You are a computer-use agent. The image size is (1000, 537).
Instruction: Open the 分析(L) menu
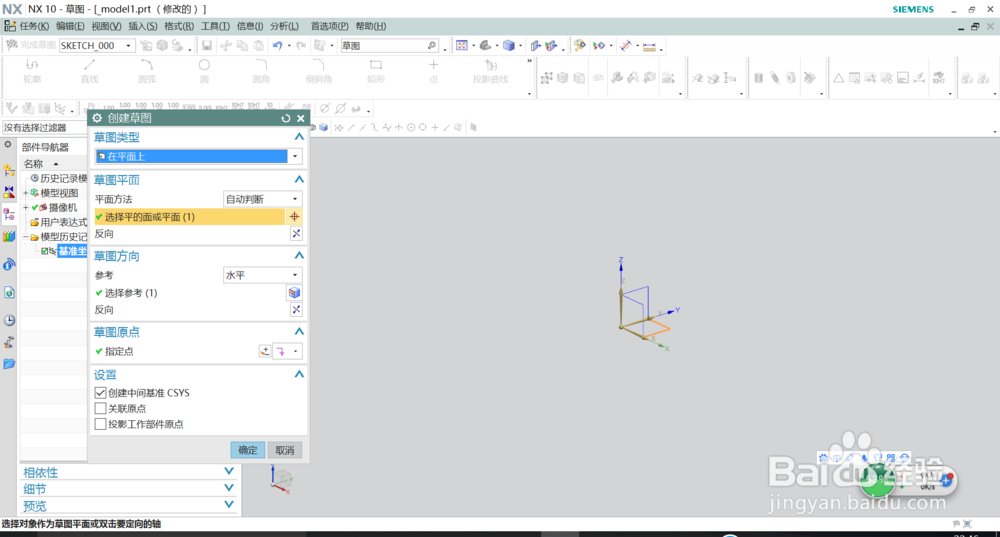[284, 26]
